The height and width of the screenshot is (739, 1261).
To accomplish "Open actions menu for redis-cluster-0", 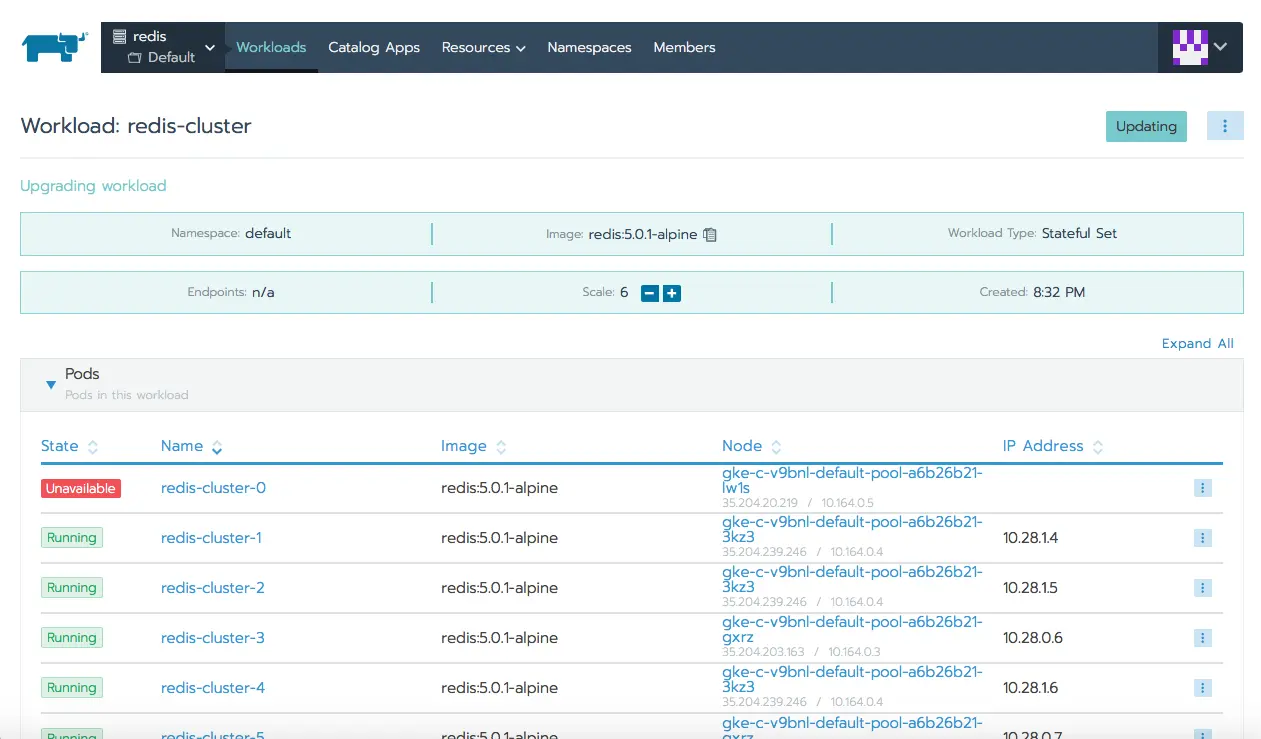I will (1203, 488).
